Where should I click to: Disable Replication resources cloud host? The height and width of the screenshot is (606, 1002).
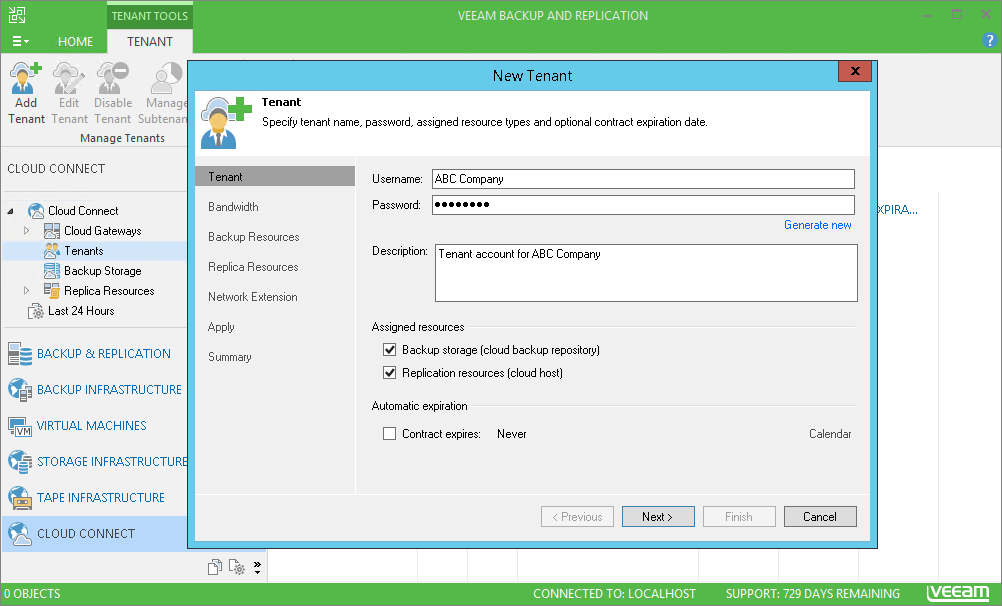coord(389,371)
